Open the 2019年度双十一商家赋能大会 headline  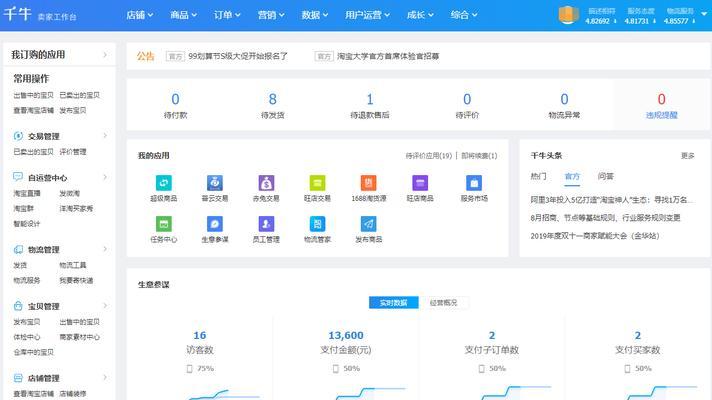click(x=595, y=236)
